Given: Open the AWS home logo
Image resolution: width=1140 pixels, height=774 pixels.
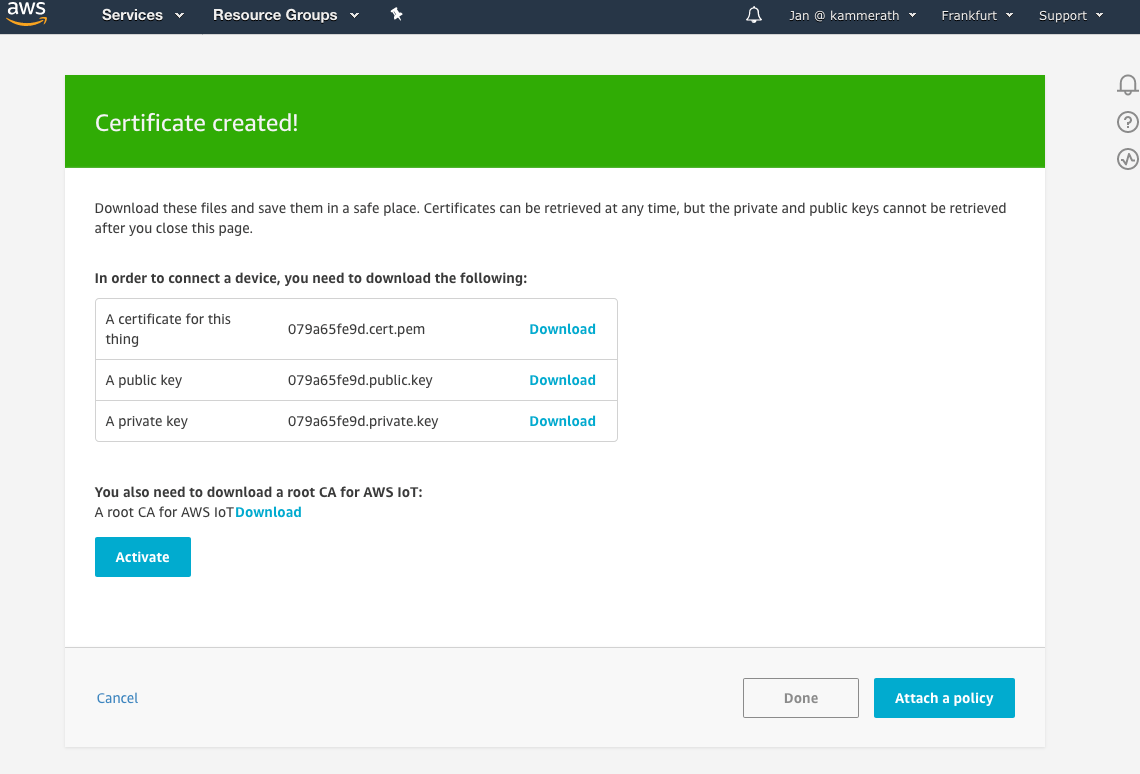Looking at the screenshot, I should point(27,13).
